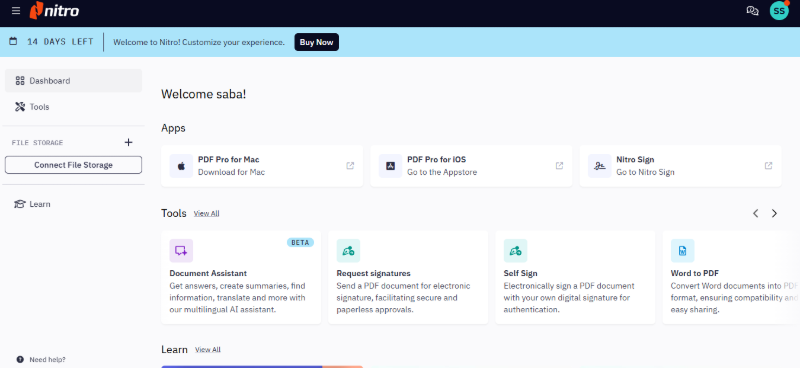Open the chat support icon
The image size is (800, 368).
[x=752, y=11]
